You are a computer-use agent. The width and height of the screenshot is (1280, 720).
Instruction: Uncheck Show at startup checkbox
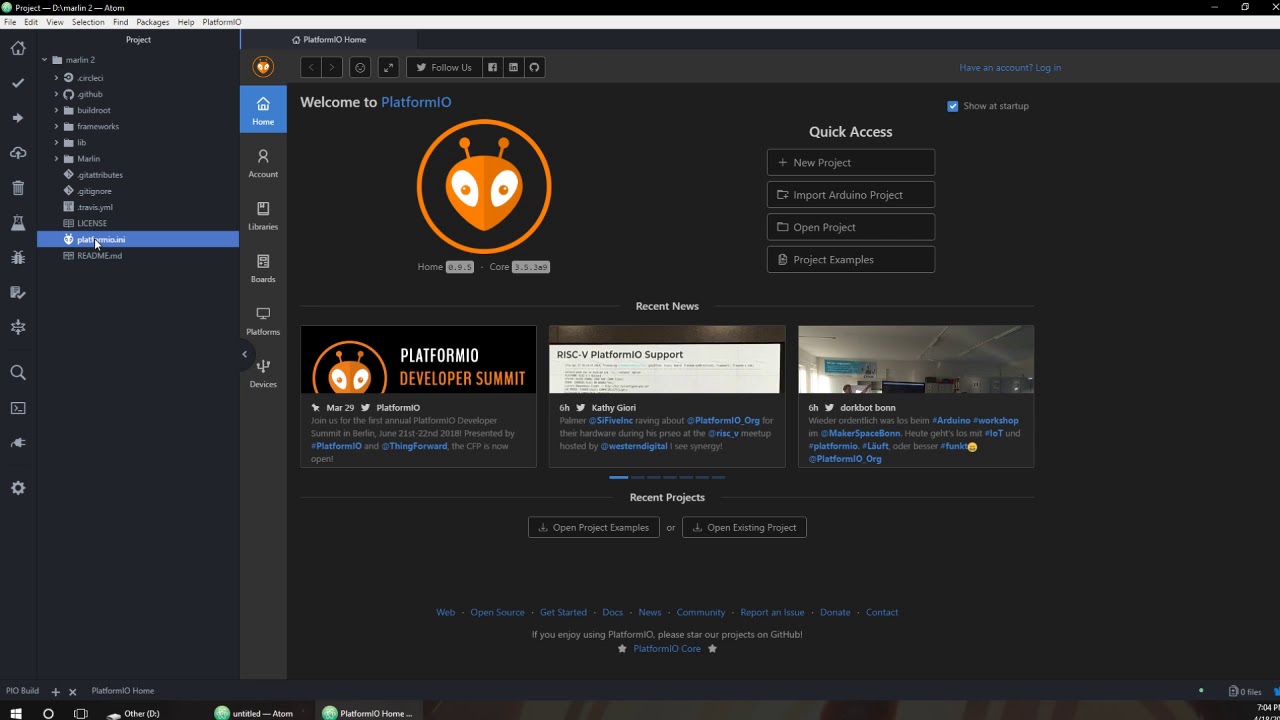pos(953,106)
